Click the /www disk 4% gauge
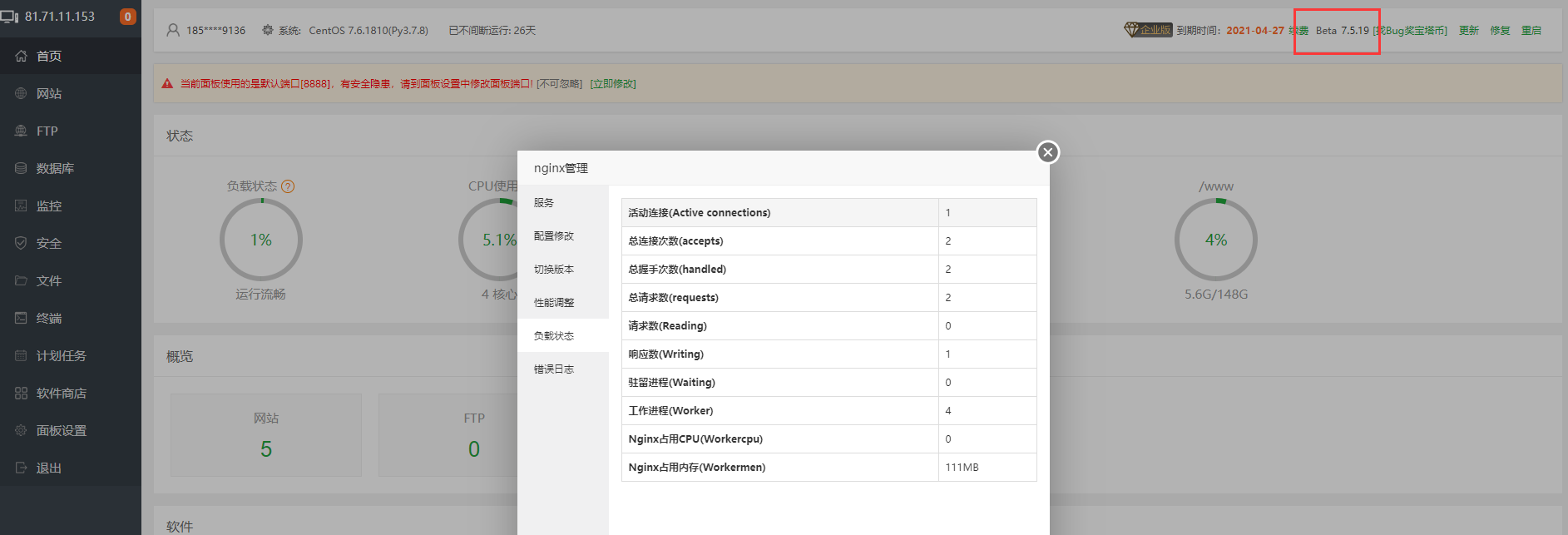1568x535 pixels. point(1216,240)
